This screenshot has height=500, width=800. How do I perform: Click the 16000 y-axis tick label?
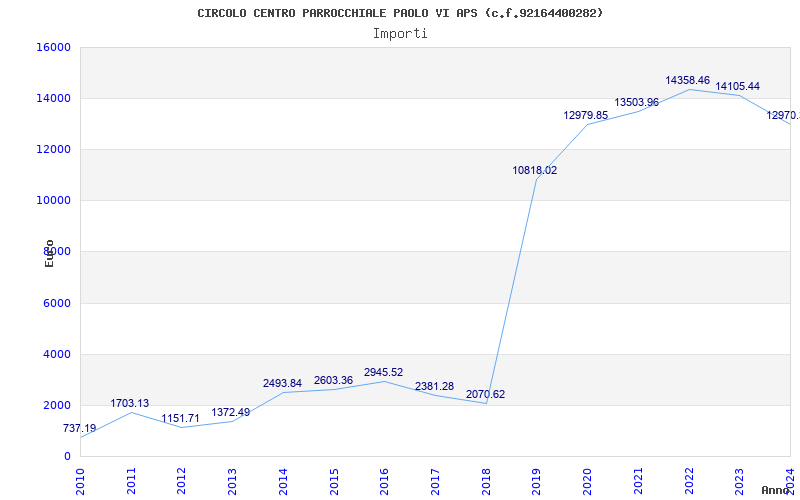(53, 47)
